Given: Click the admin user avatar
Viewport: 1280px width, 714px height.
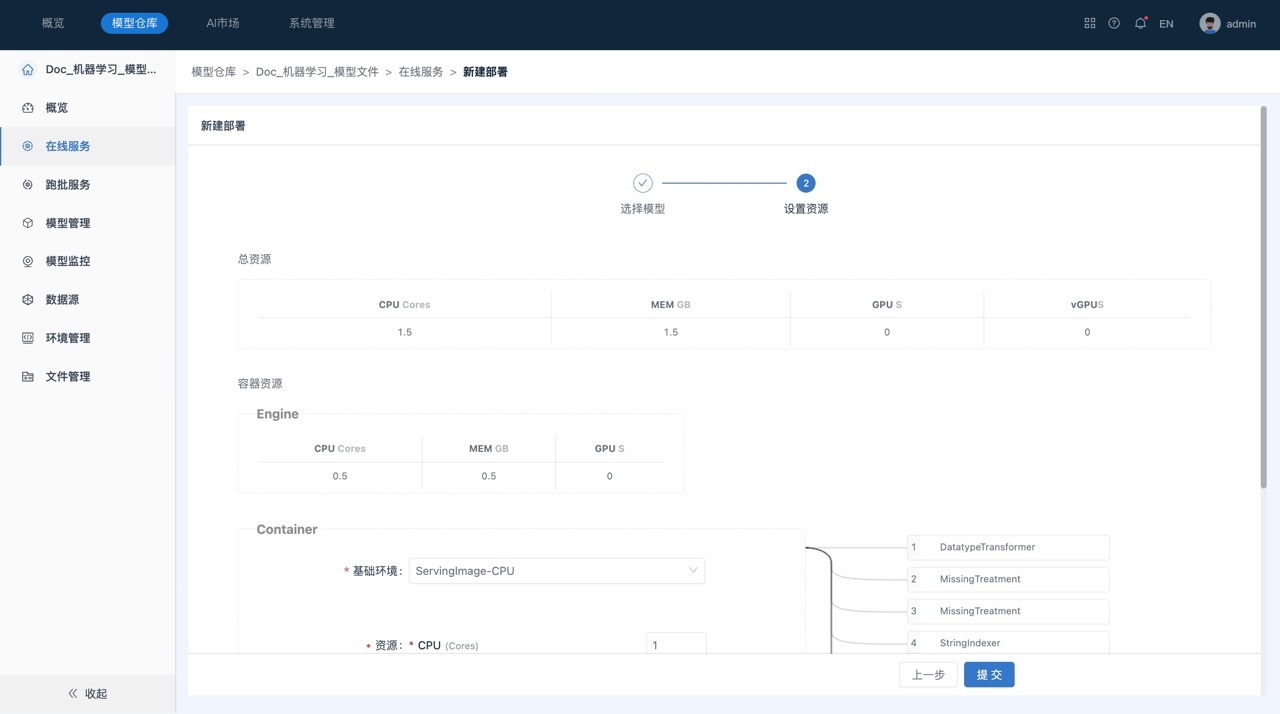Looking at the screenshot, I should pyautogui.click(x=1210, y=23).
